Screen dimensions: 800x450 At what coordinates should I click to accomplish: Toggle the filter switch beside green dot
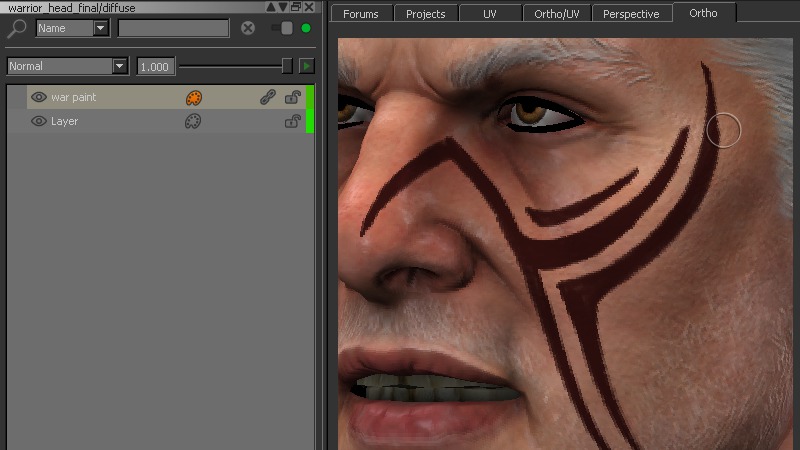282,28
